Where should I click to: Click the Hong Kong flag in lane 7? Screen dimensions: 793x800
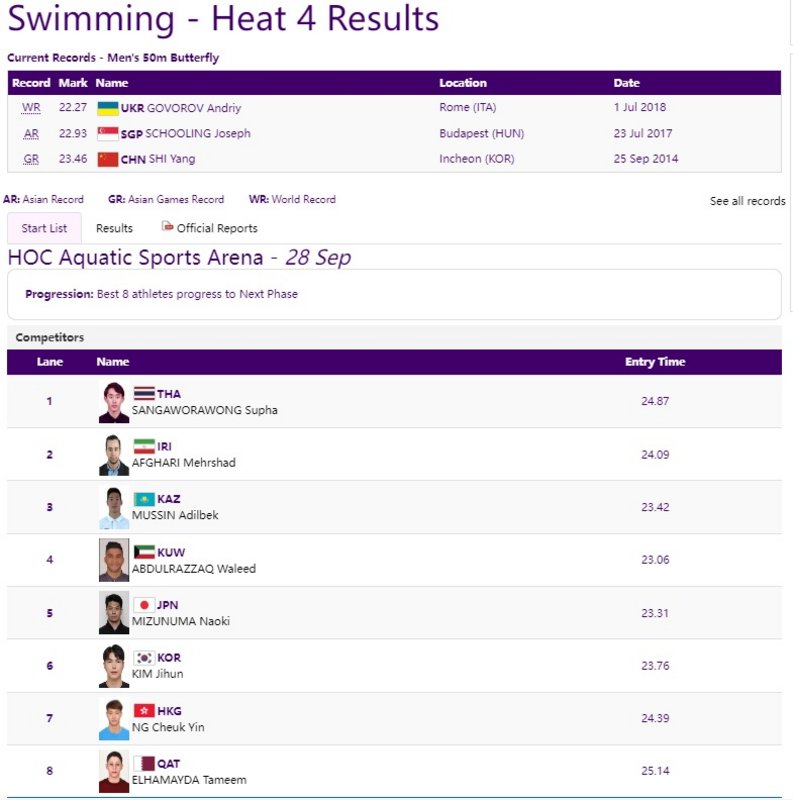coord(144,711)
